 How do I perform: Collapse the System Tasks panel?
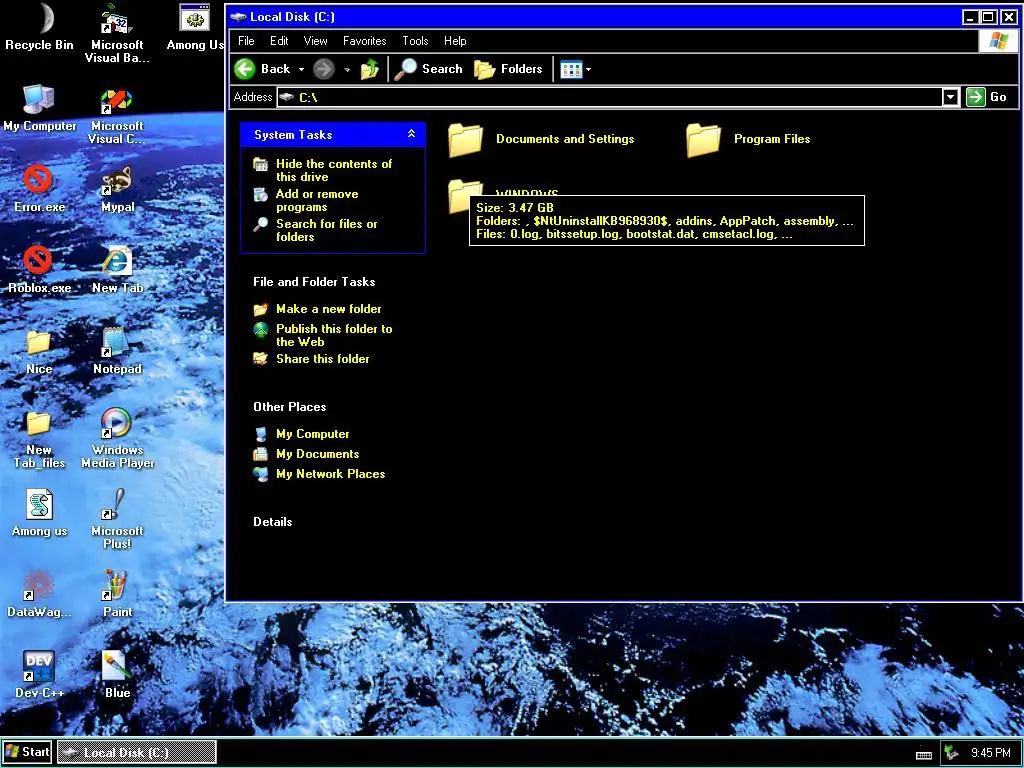click(x=411, y=134)
